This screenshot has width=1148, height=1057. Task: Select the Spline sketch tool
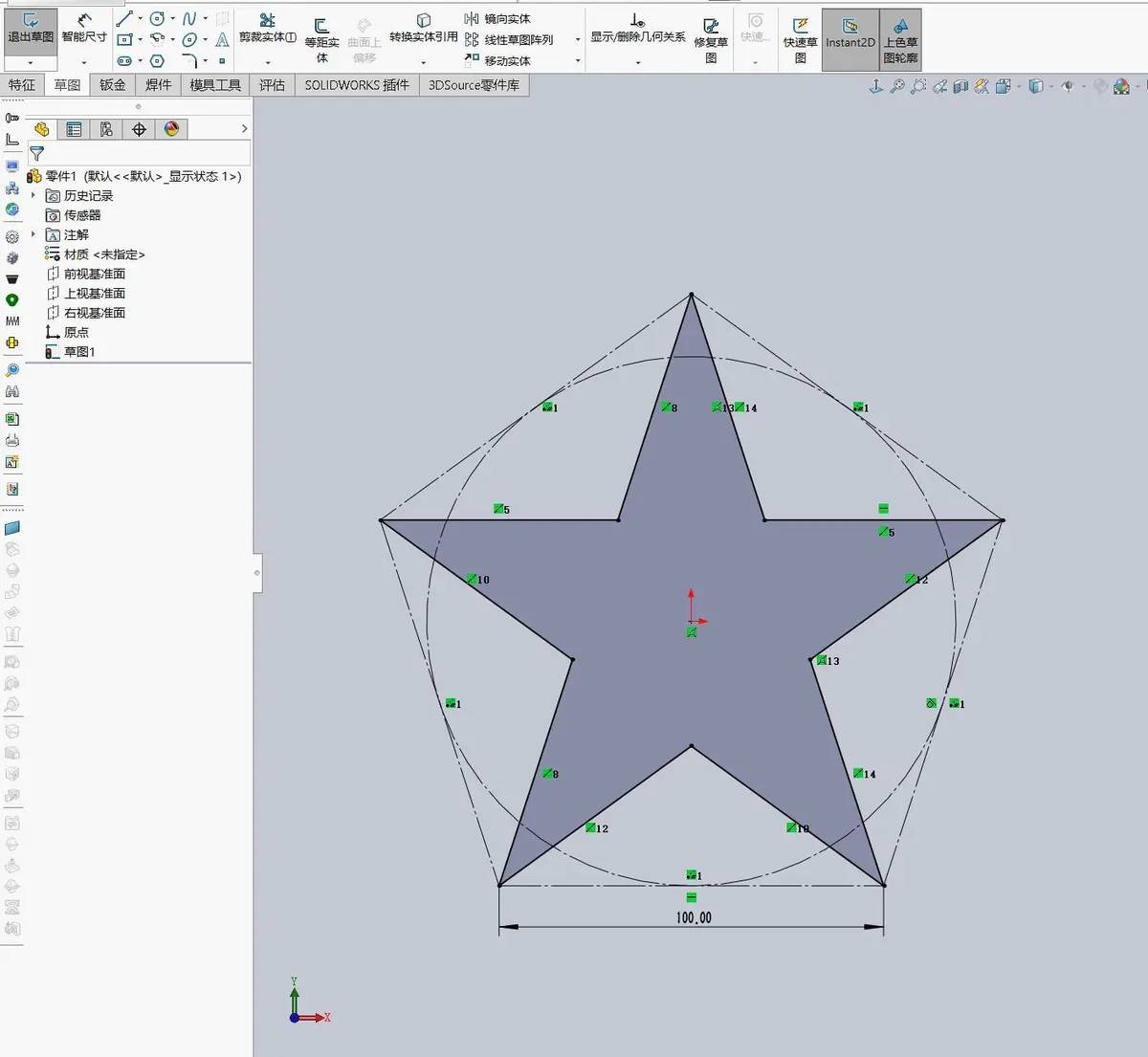click(189, 18)
